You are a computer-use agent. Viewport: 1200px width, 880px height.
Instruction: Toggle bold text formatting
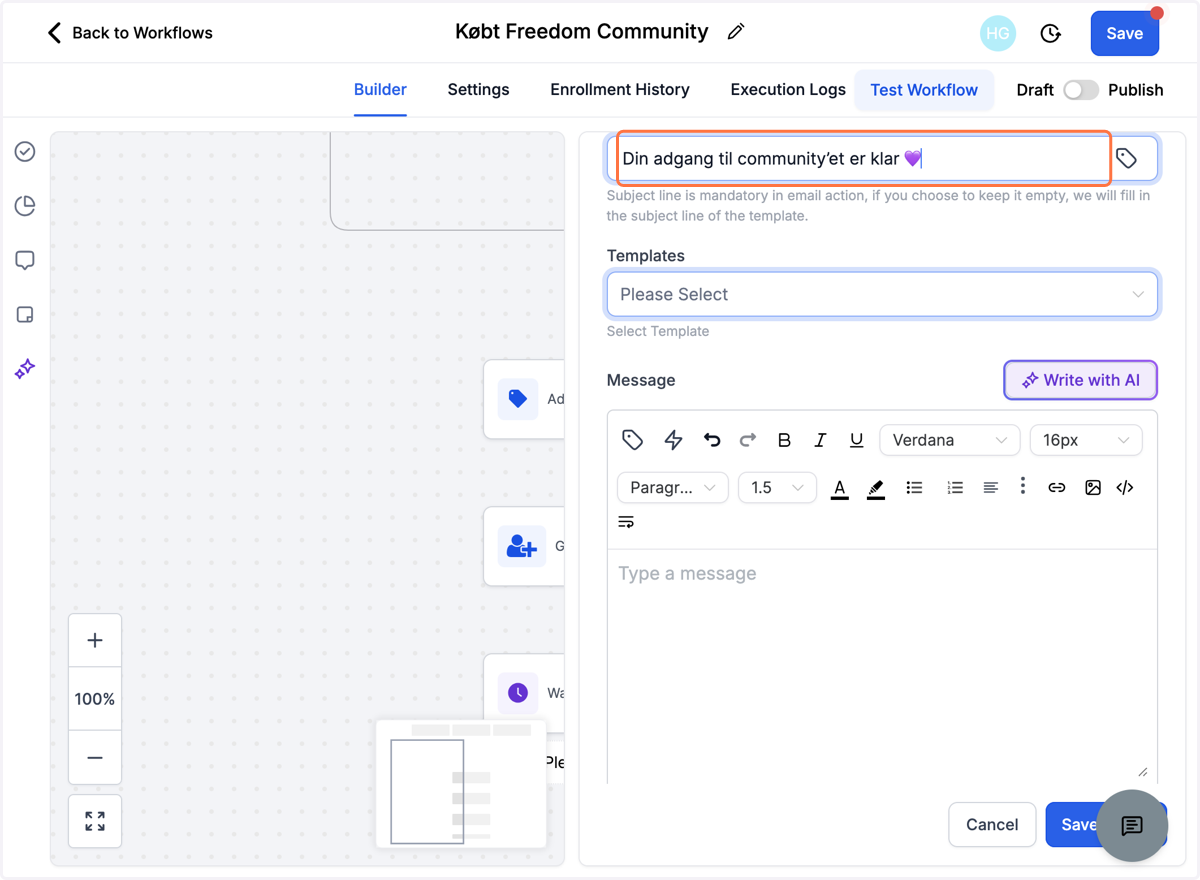784,440
